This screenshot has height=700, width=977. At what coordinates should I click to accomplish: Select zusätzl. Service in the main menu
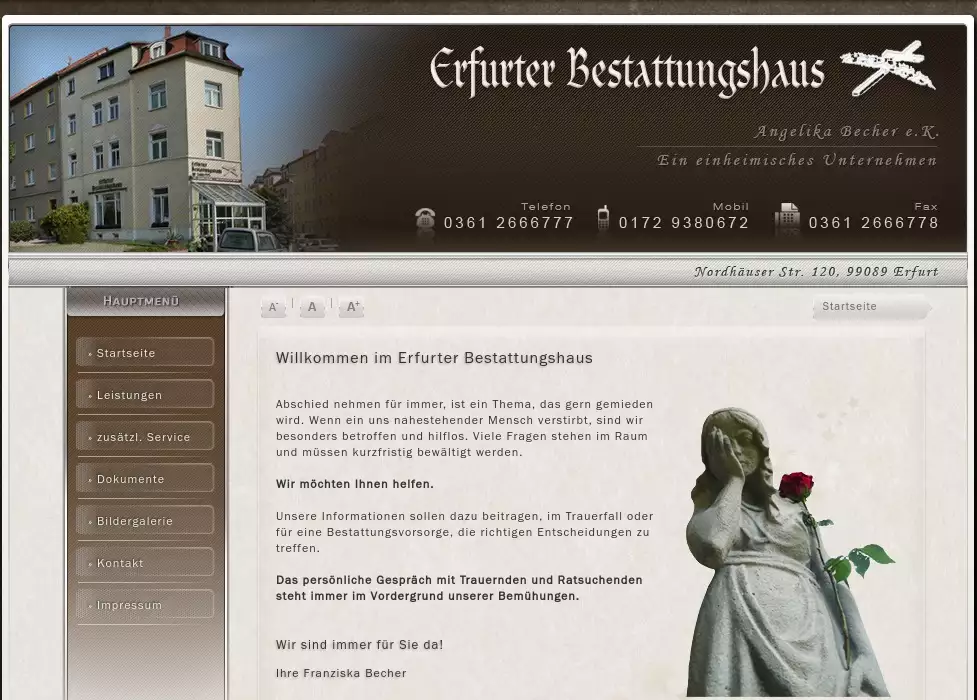point(145,437)
